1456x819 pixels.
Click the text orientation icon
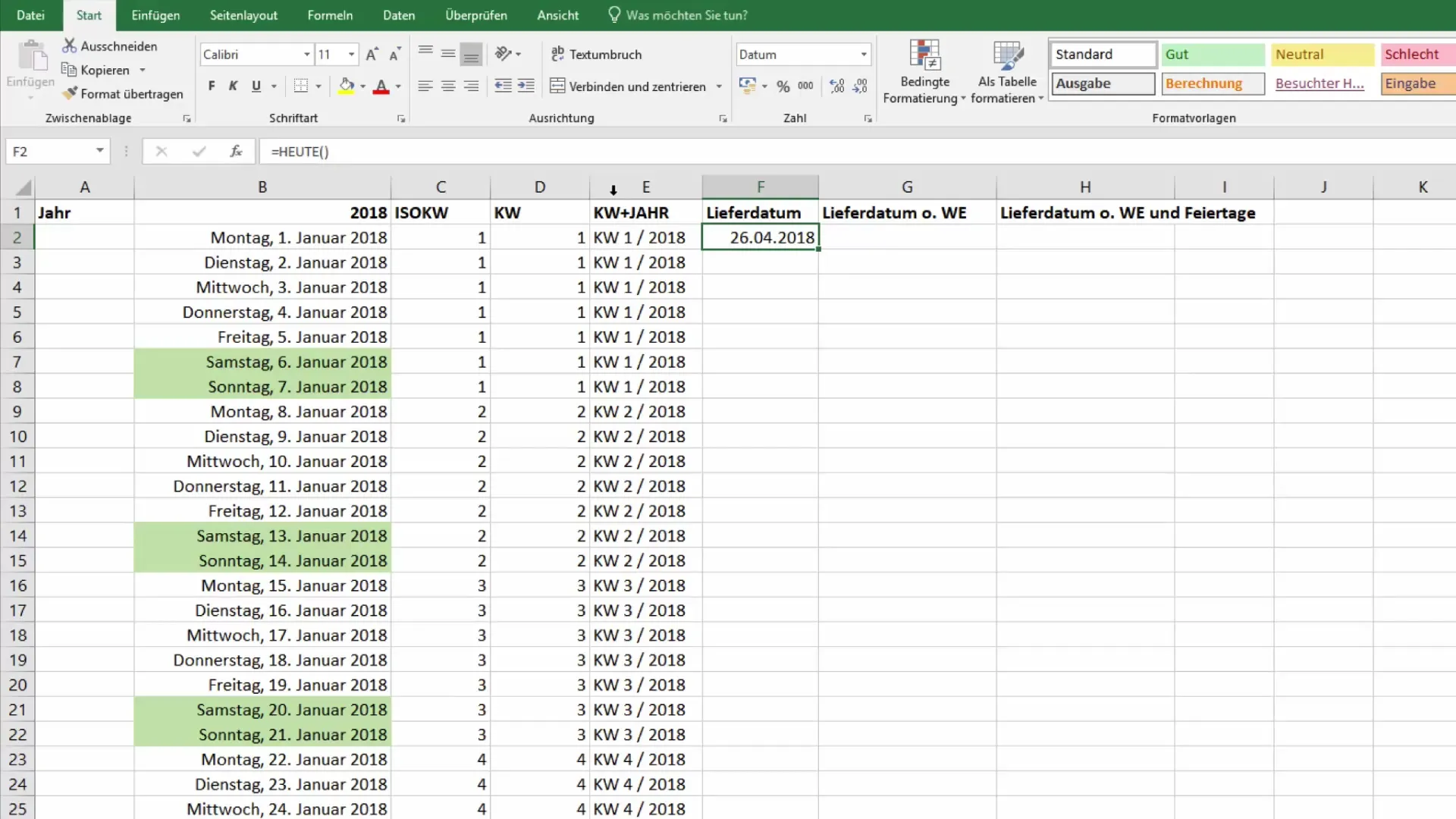tap(504, 54)
